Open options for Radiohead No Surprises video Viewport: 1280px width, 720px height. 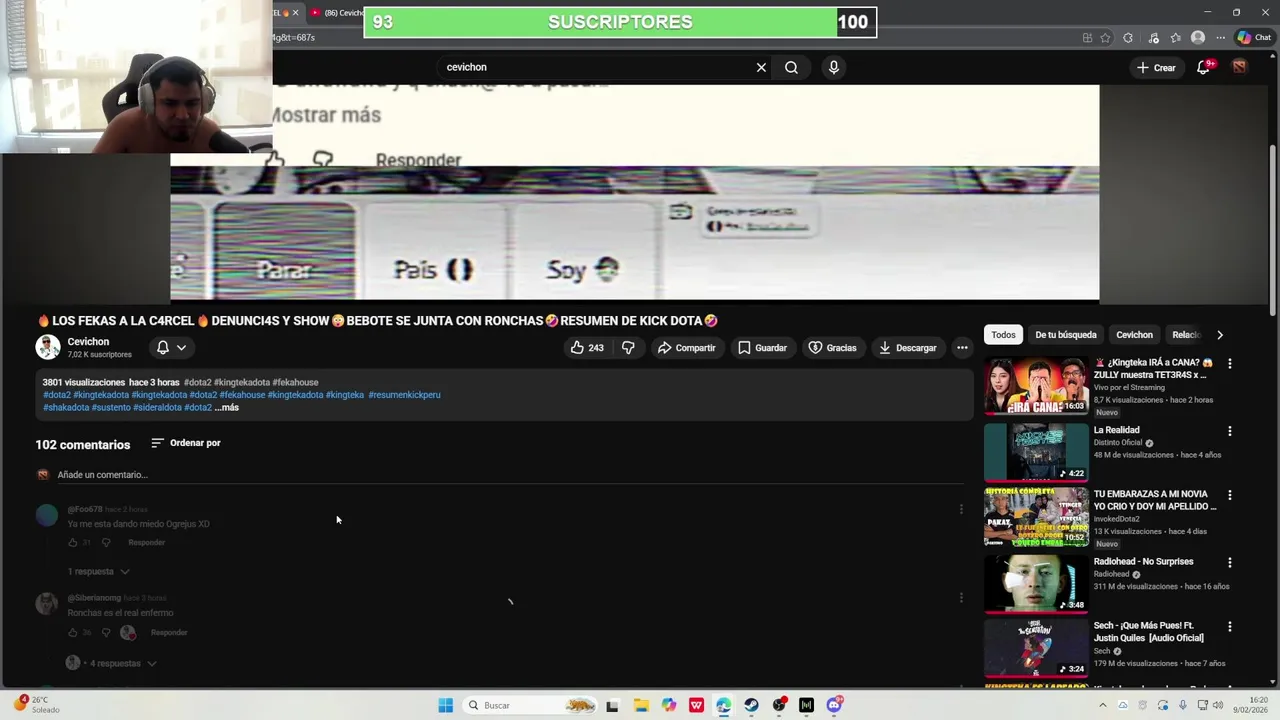tap(1230, 563)
